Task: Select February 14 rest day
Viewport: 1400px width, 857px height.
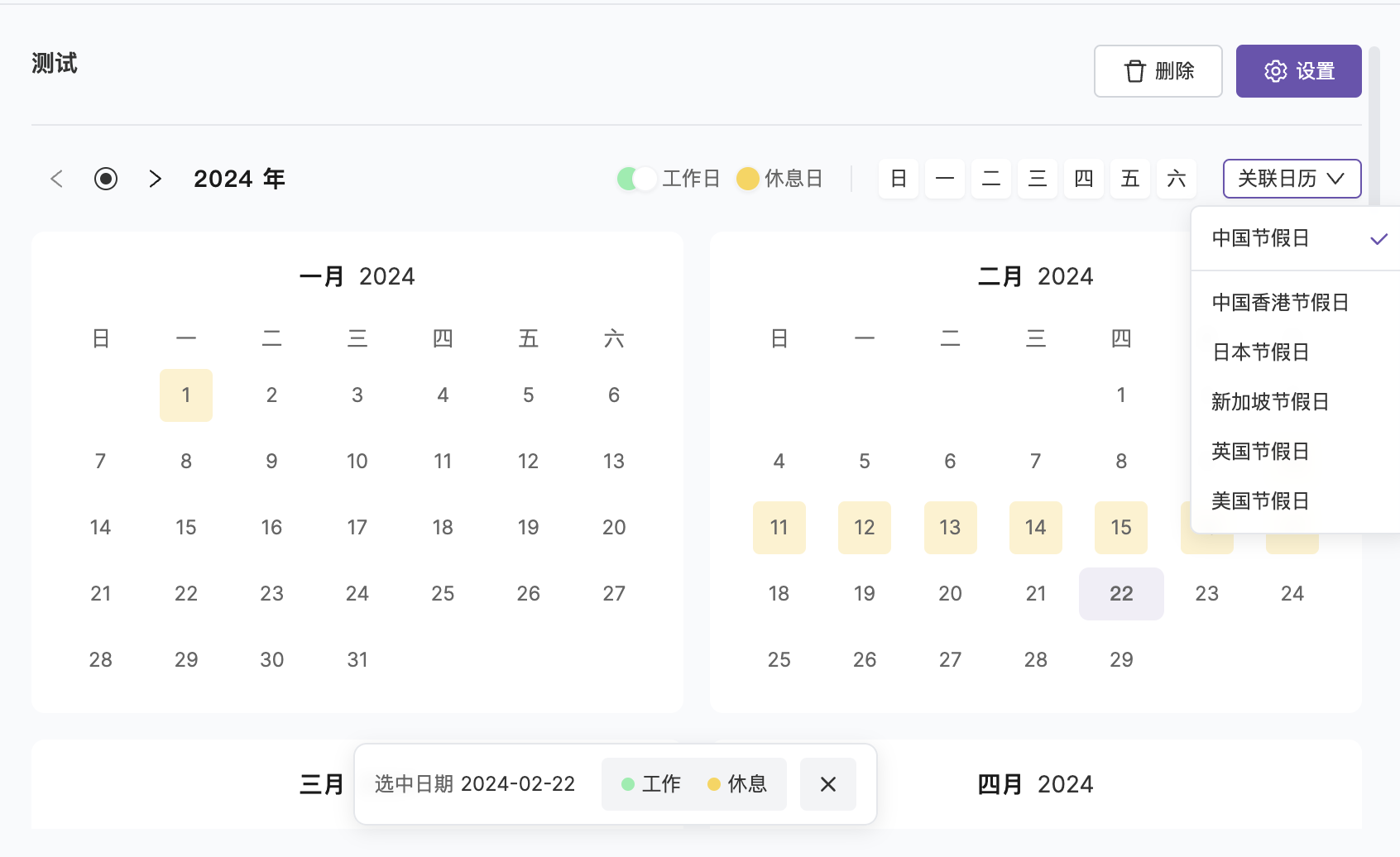Action: click(1036, 528)
